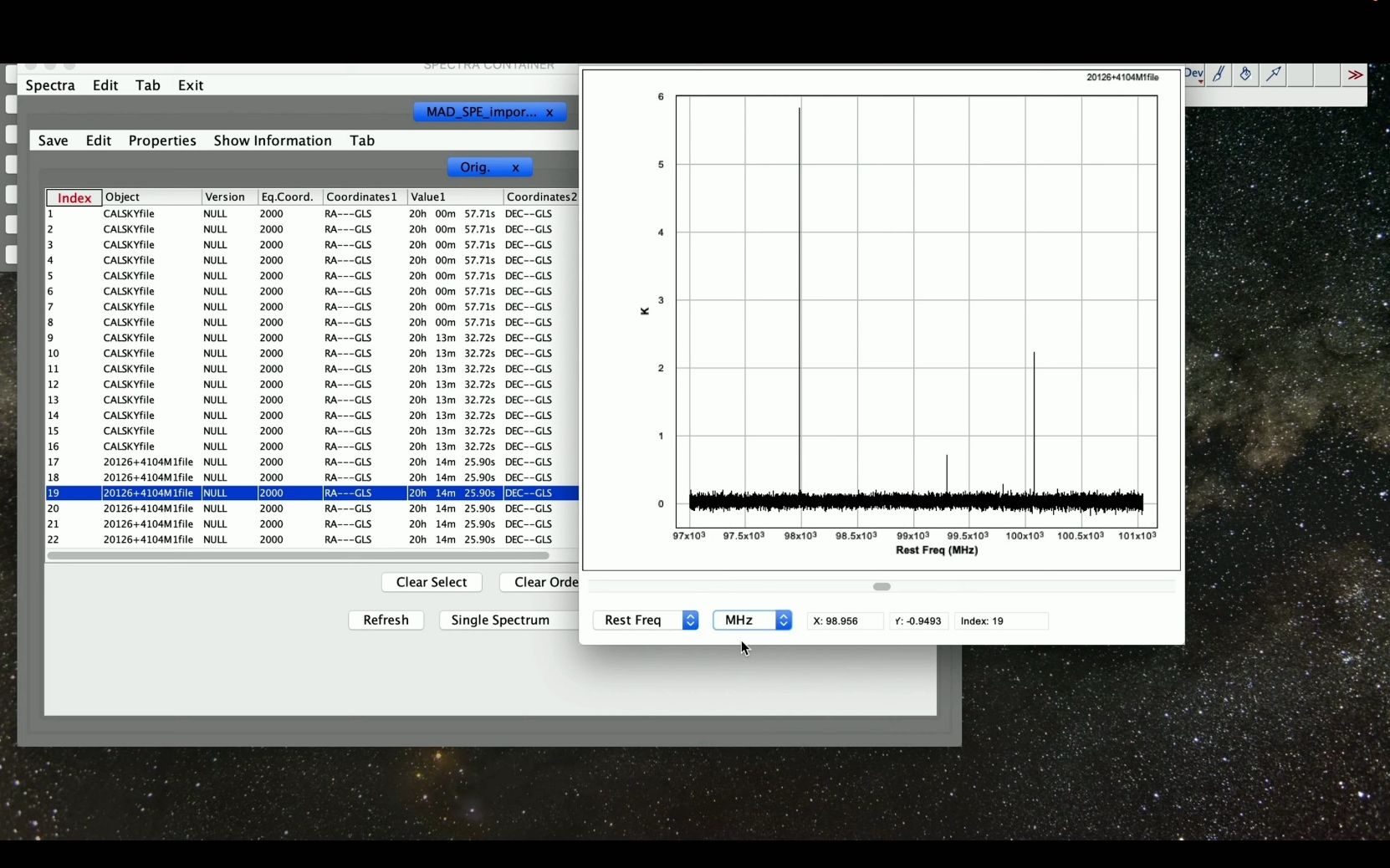1390x868 pixels.
Task: Open the Rest Freq axis dropdown
Action: [646, 620]
